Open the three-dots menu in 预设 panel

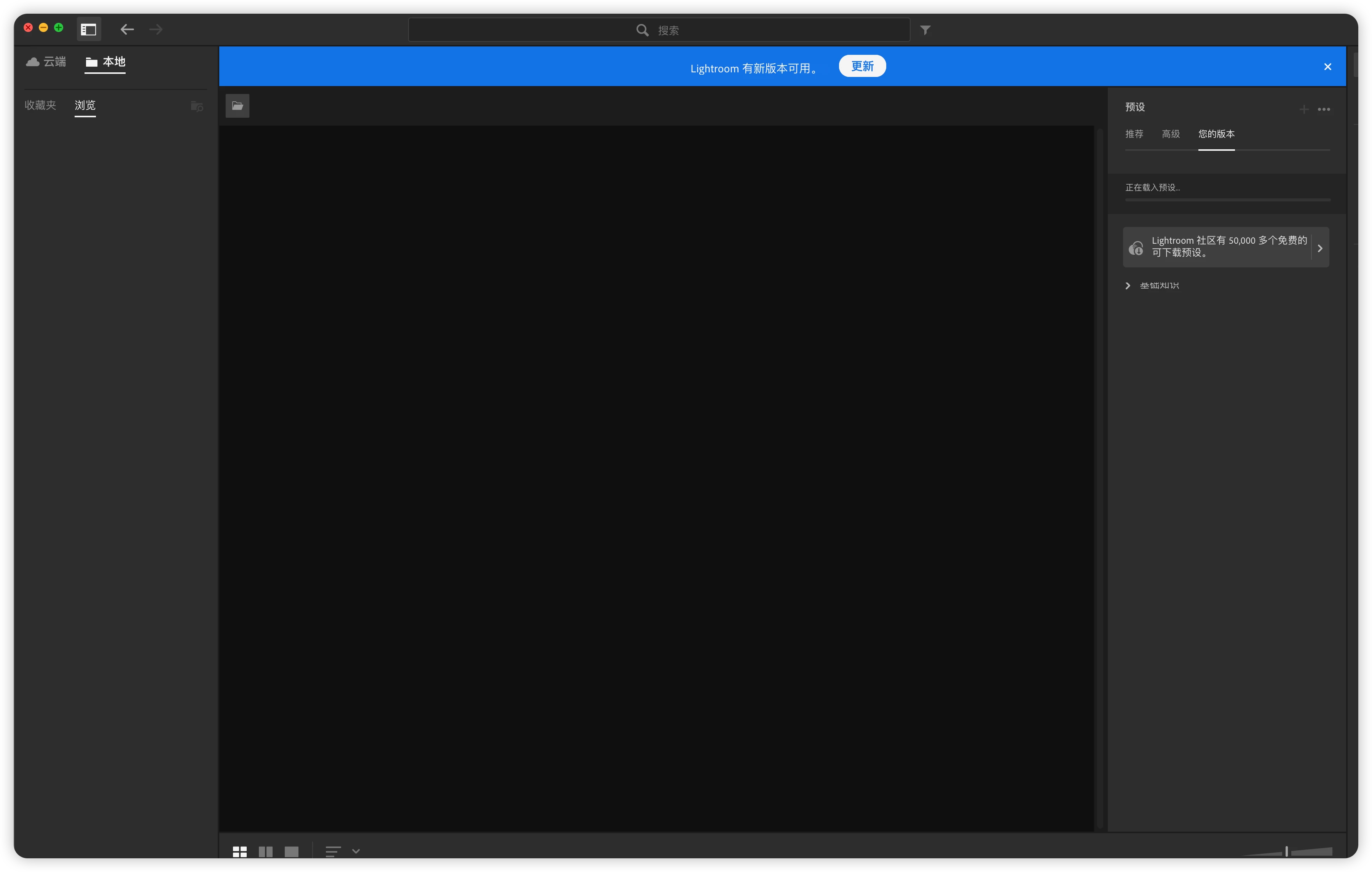tap(1324, 109)
